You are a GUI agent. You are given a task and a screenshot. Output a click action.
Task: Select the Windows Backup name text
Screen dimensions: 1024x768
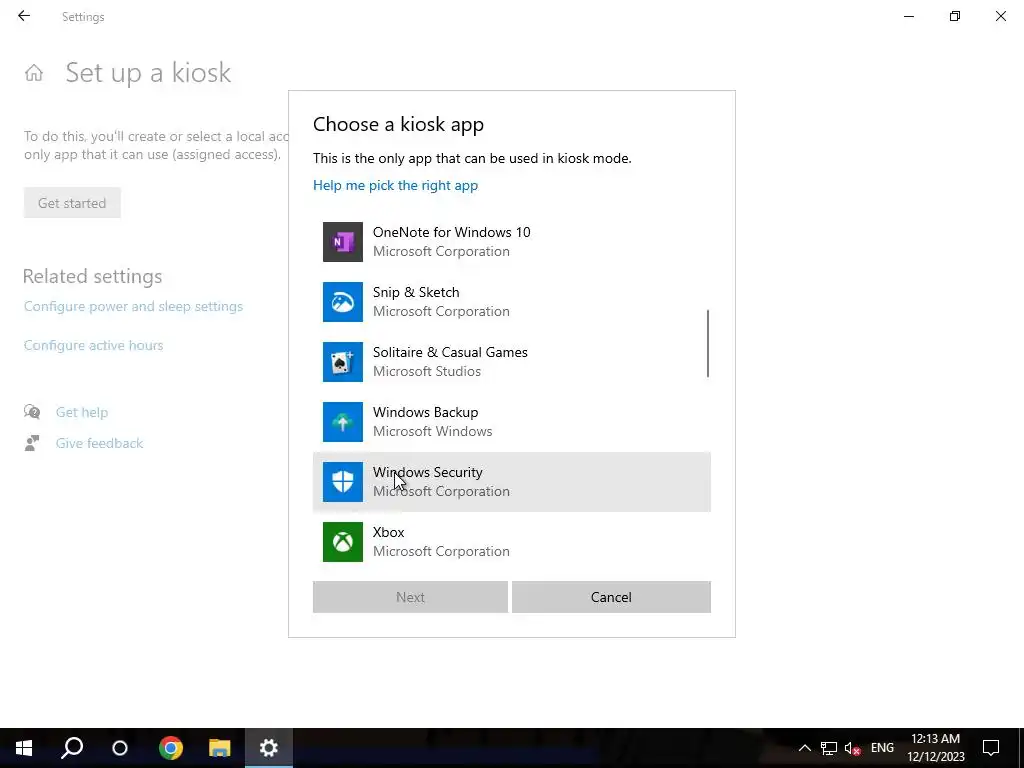pos(425,413)
